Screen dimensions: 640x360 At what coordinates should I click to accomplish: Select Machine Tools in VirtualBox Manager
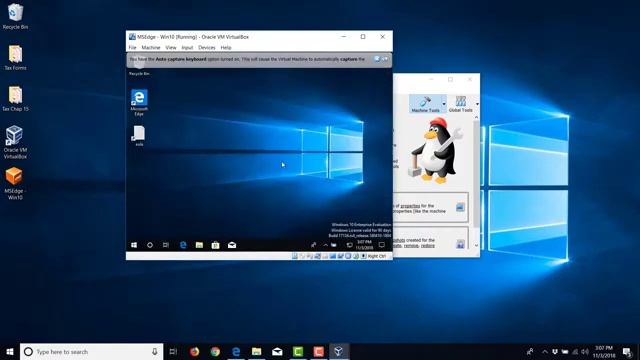(425, 104)
